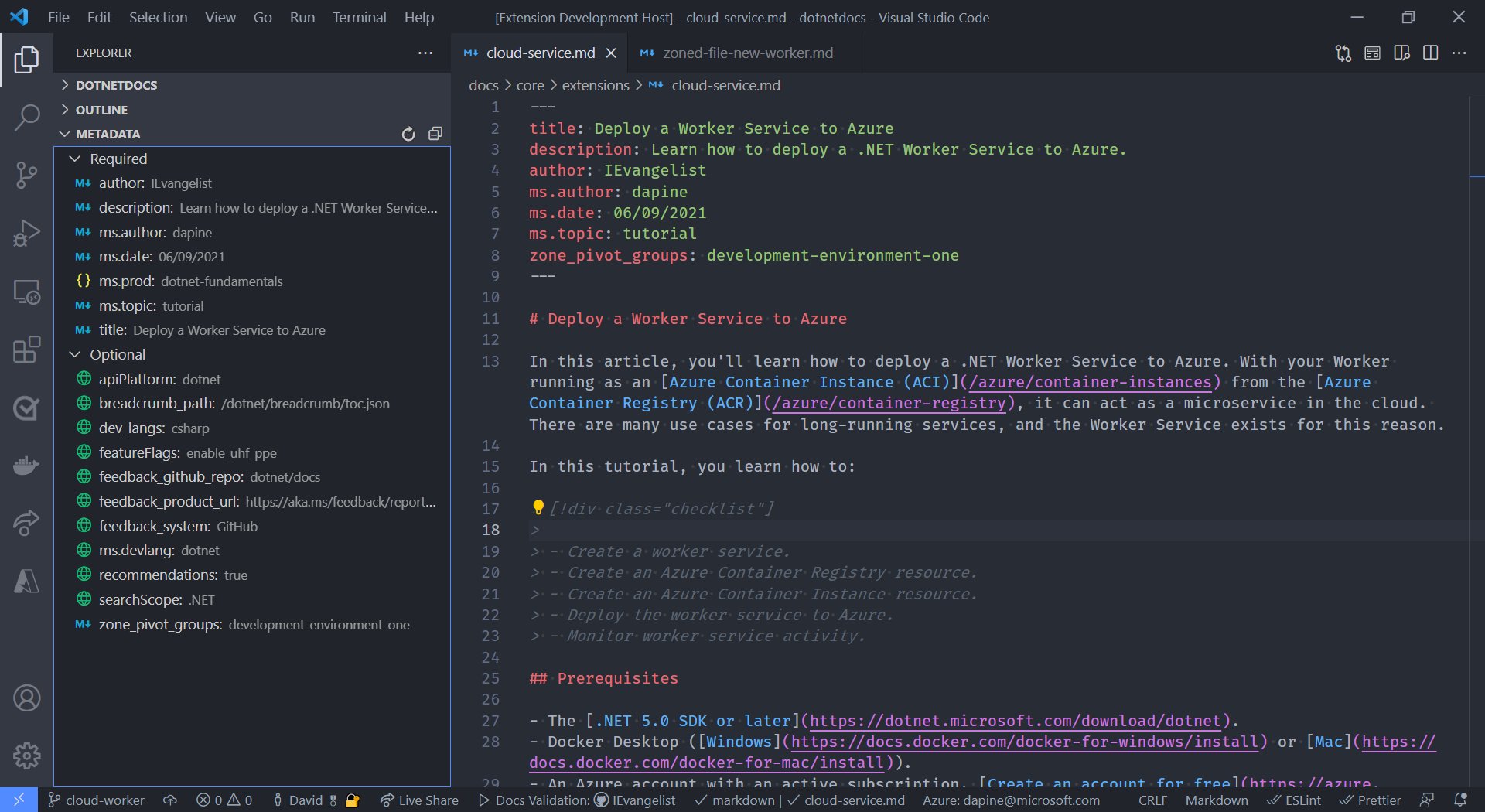Close the cloud-service.md tab

click(x=611, y=53)
